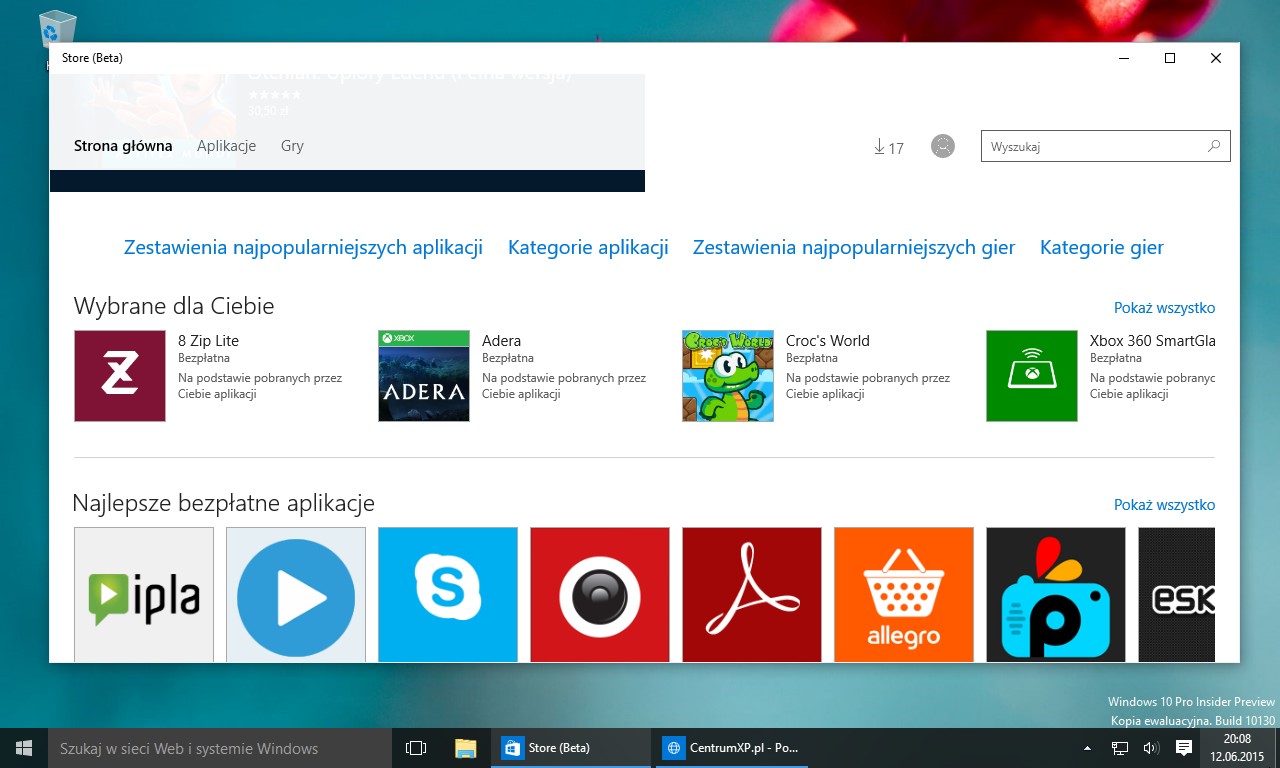Open the 8 Zip Lite app tile
1280x768 pixels.
120,376
